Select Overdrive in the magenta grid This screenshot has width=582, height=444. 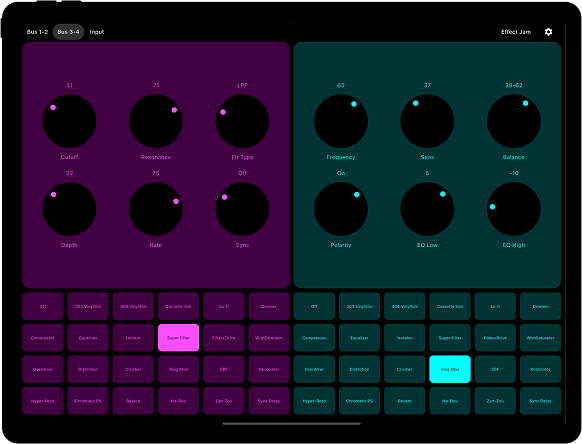click(x=43, y=369)
